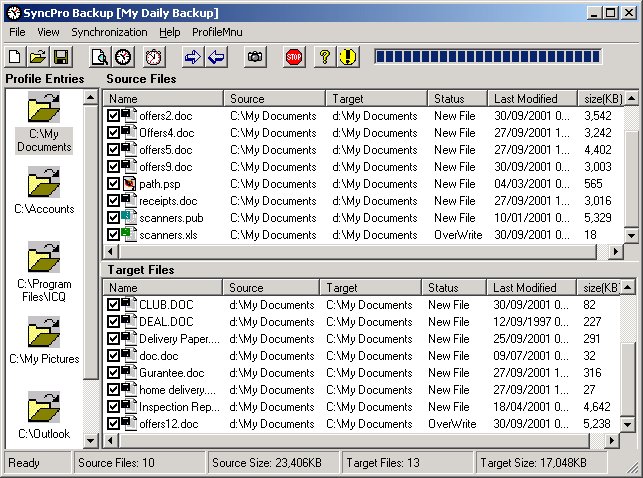Toggle the DEAL.DOC checkbox
The image size is (643, 478).
click(113, 322)
